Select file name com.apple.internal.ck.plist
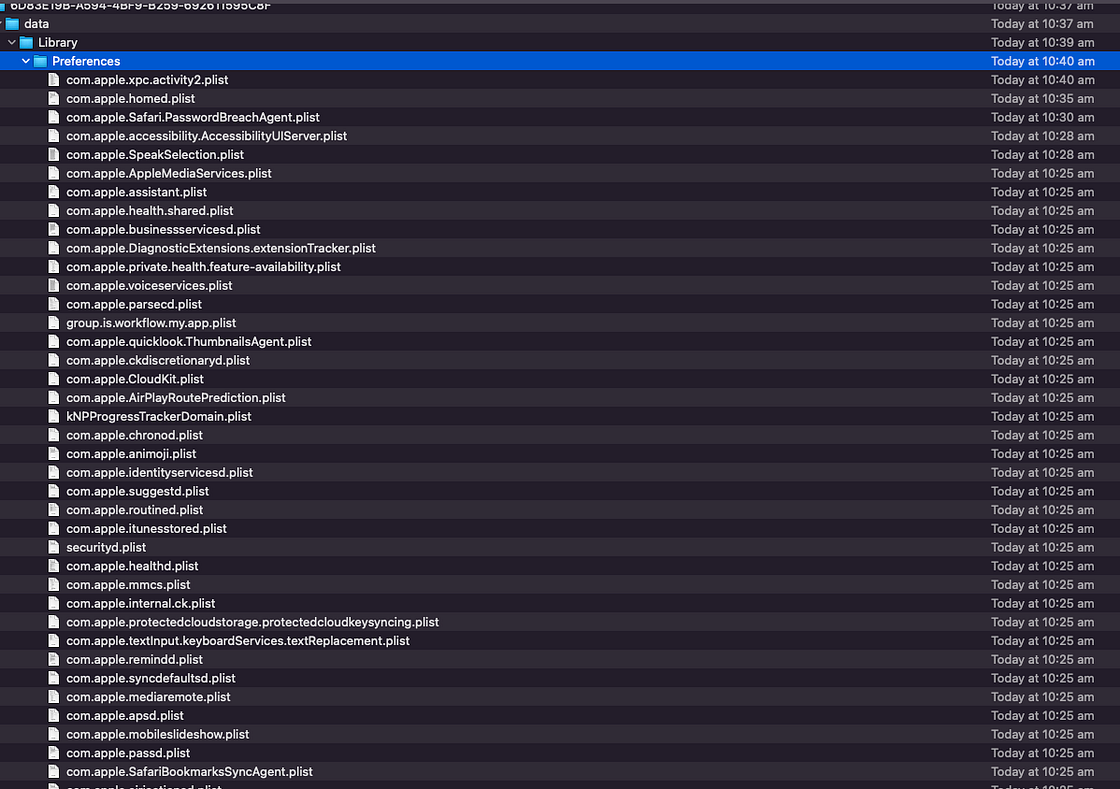Screen dimensions: 1120x789 (x=141, y=603)
